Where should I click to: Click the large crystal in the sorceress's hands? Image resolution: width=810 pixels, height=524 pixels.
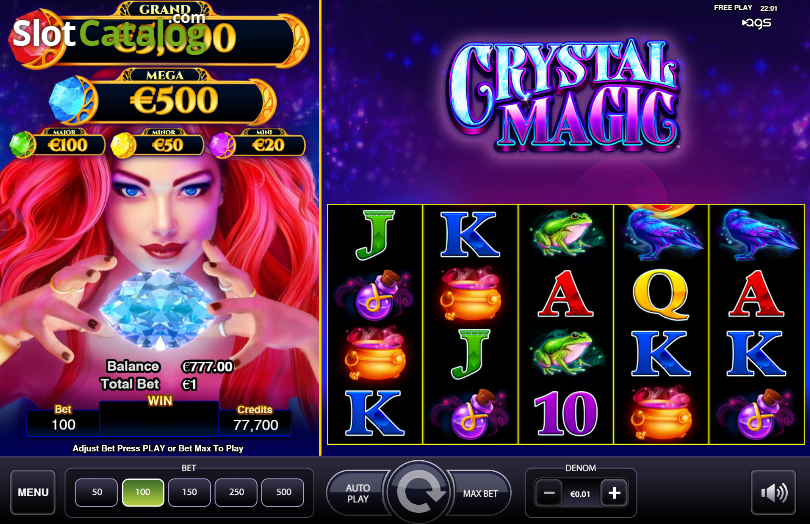pos(158,309)
